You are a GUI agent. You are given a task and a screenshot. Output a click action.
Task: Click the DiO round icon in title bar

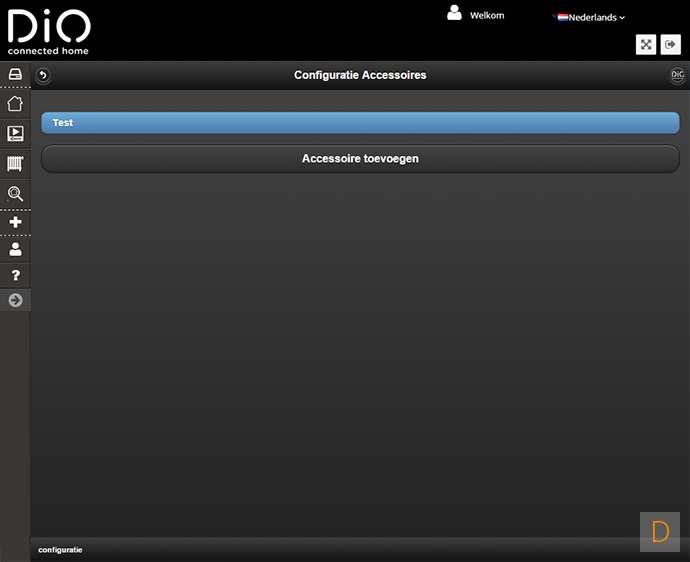(677, 75)
